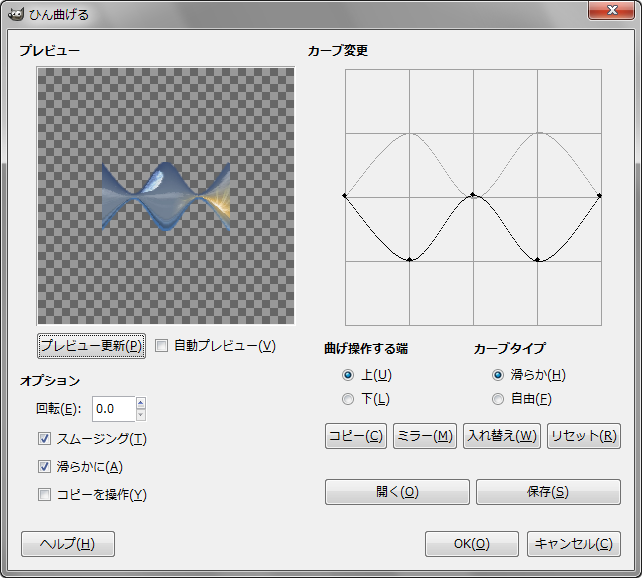Select the 上 border radio button
Image resolution: width=642 pixels, height=578 pixels.
[348, 375]
